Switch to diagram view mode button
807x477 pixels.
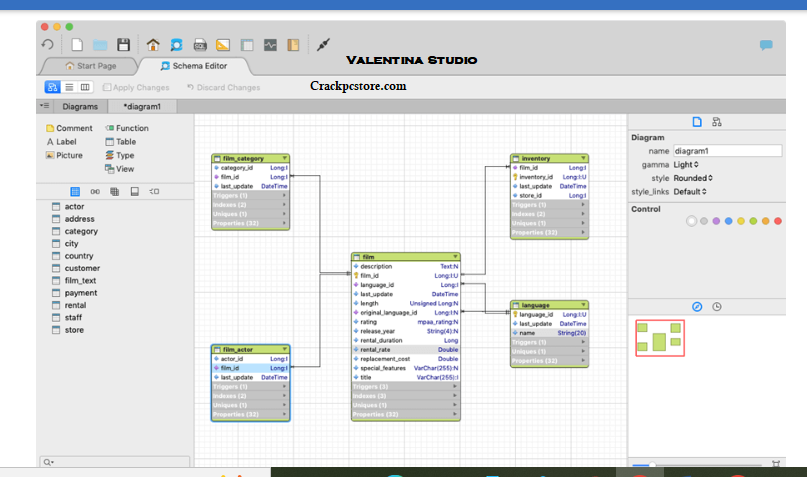click(x=52, y=87)
